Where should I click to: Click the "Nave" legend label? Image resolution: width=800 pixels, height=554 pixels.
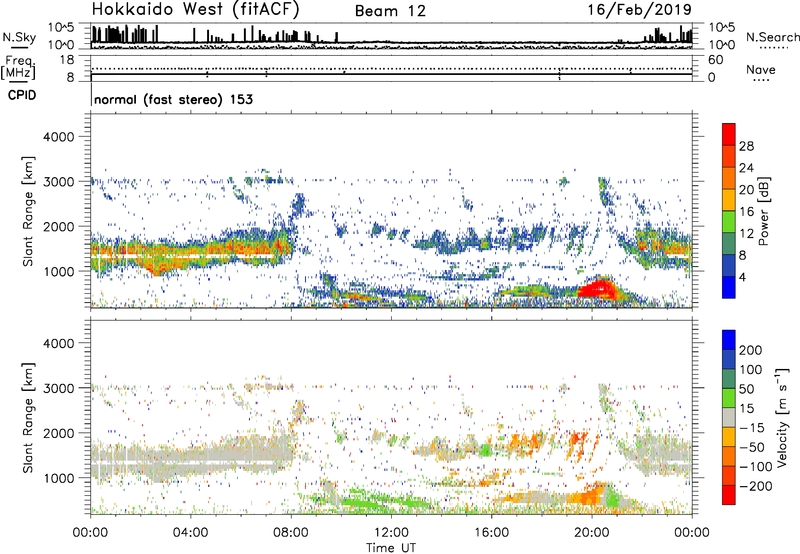(x=760, y=70)
